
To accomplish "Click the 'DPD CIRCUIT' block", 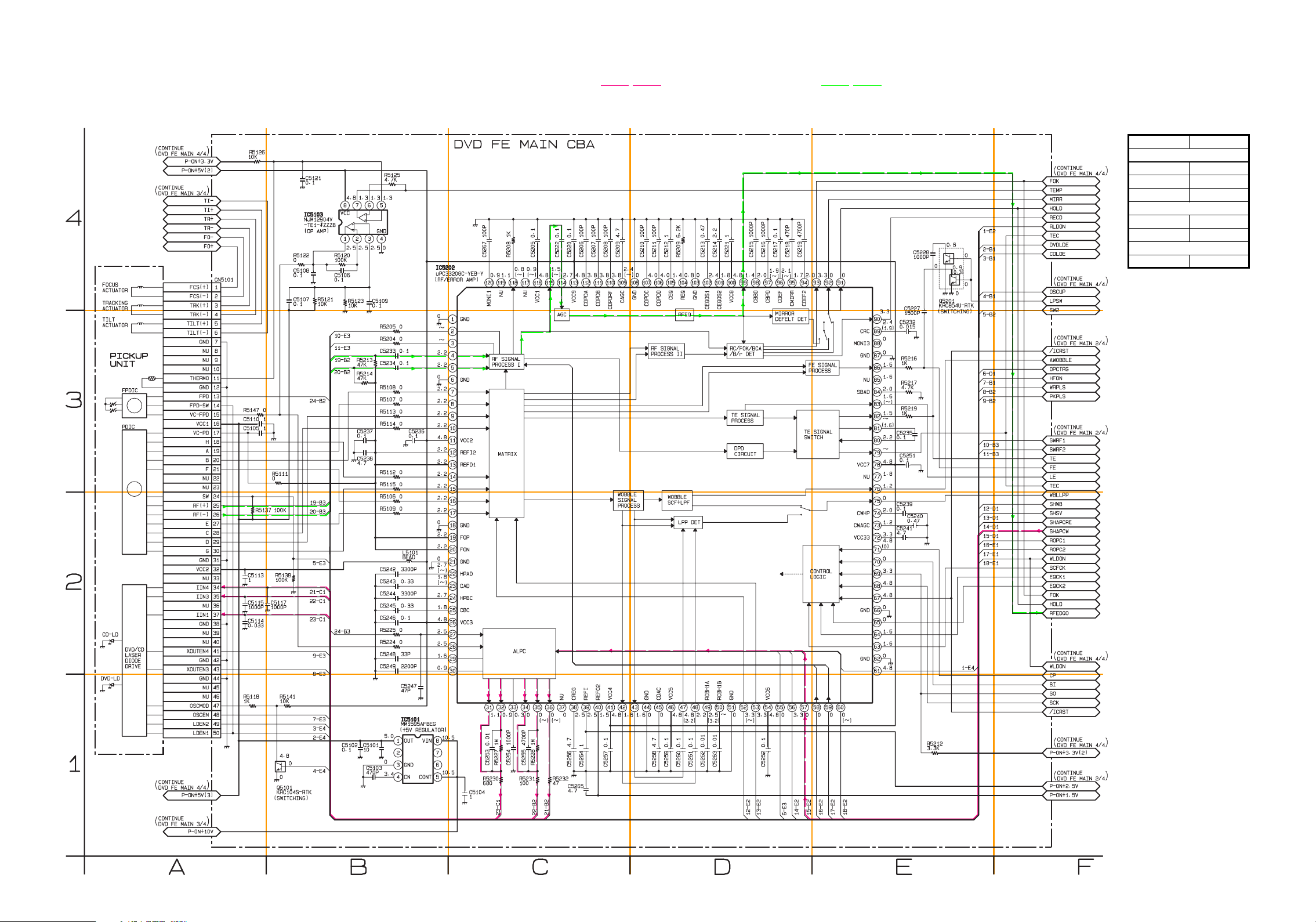I will tap(745, 451).
